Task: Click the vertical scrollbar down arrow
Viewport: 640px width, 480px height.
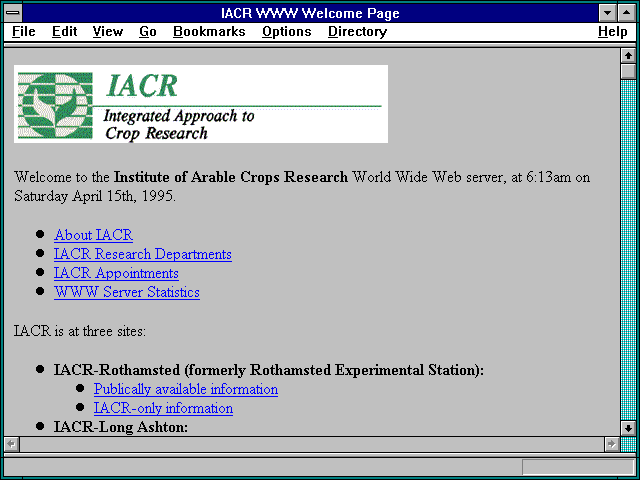Action: click(628, 428)
